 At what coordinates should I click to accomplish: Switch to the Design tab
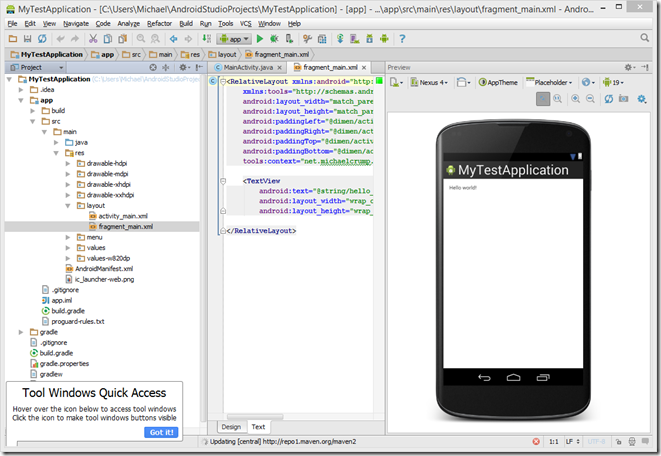[231, 426]
